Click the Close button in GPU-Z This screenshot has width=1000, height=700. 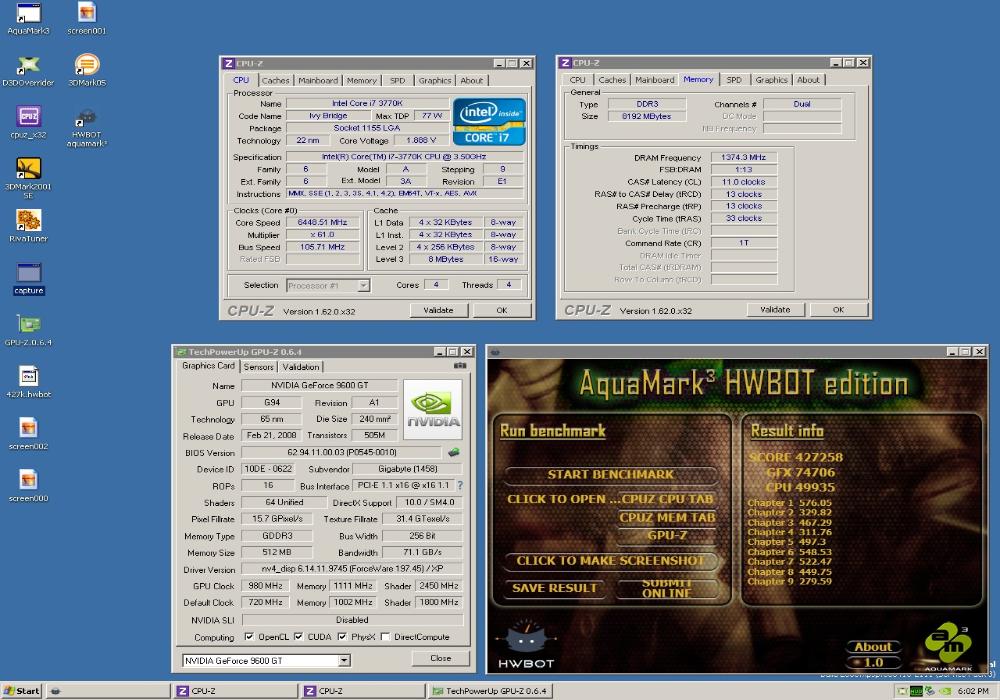tap(441, 658)
